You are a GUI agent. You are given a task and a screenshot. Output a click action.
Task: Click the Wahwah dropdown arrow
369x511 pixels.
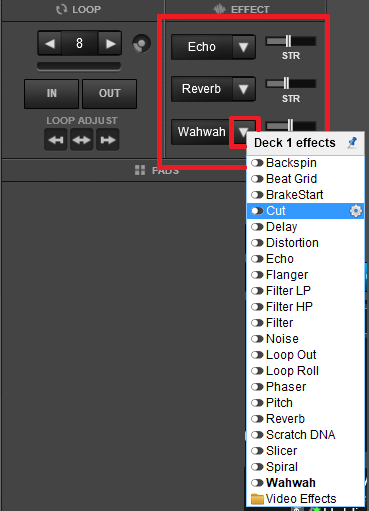coord(244,132)
